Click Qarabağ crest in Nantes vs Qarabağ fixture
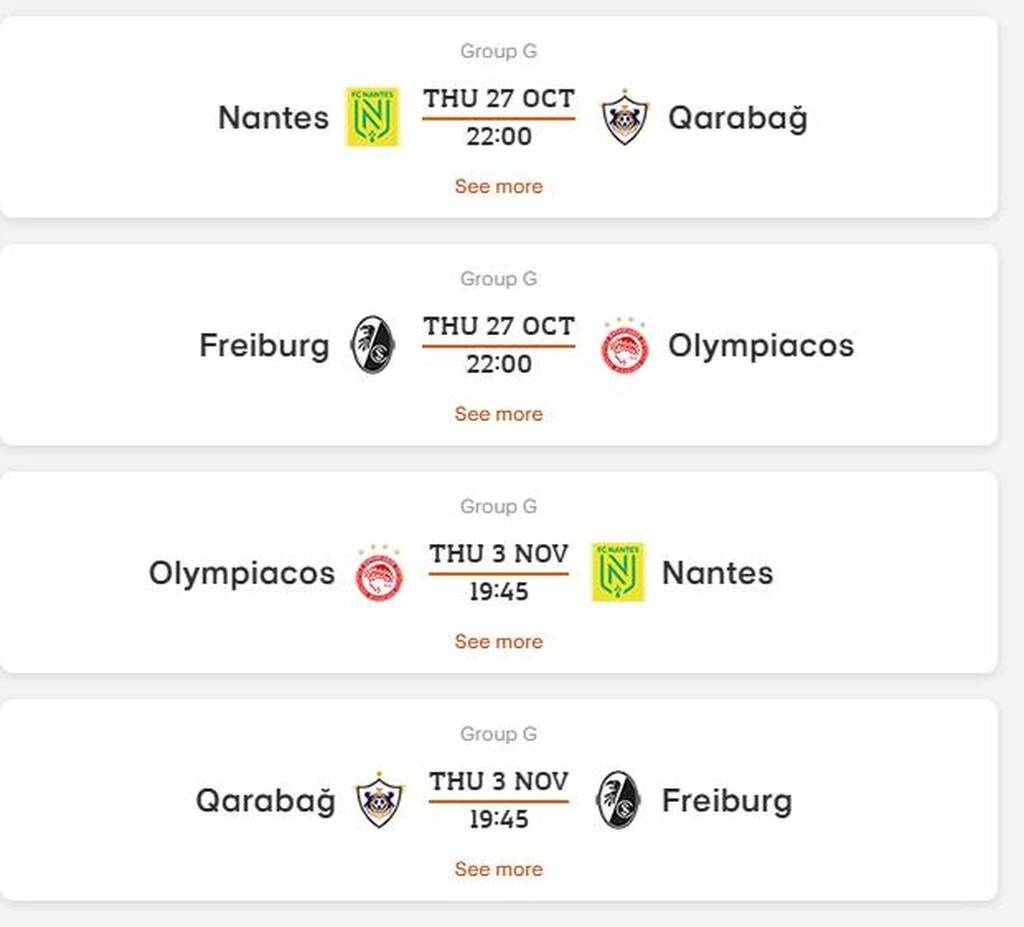This screenshot has height=927, width=1024. (625, 118)
